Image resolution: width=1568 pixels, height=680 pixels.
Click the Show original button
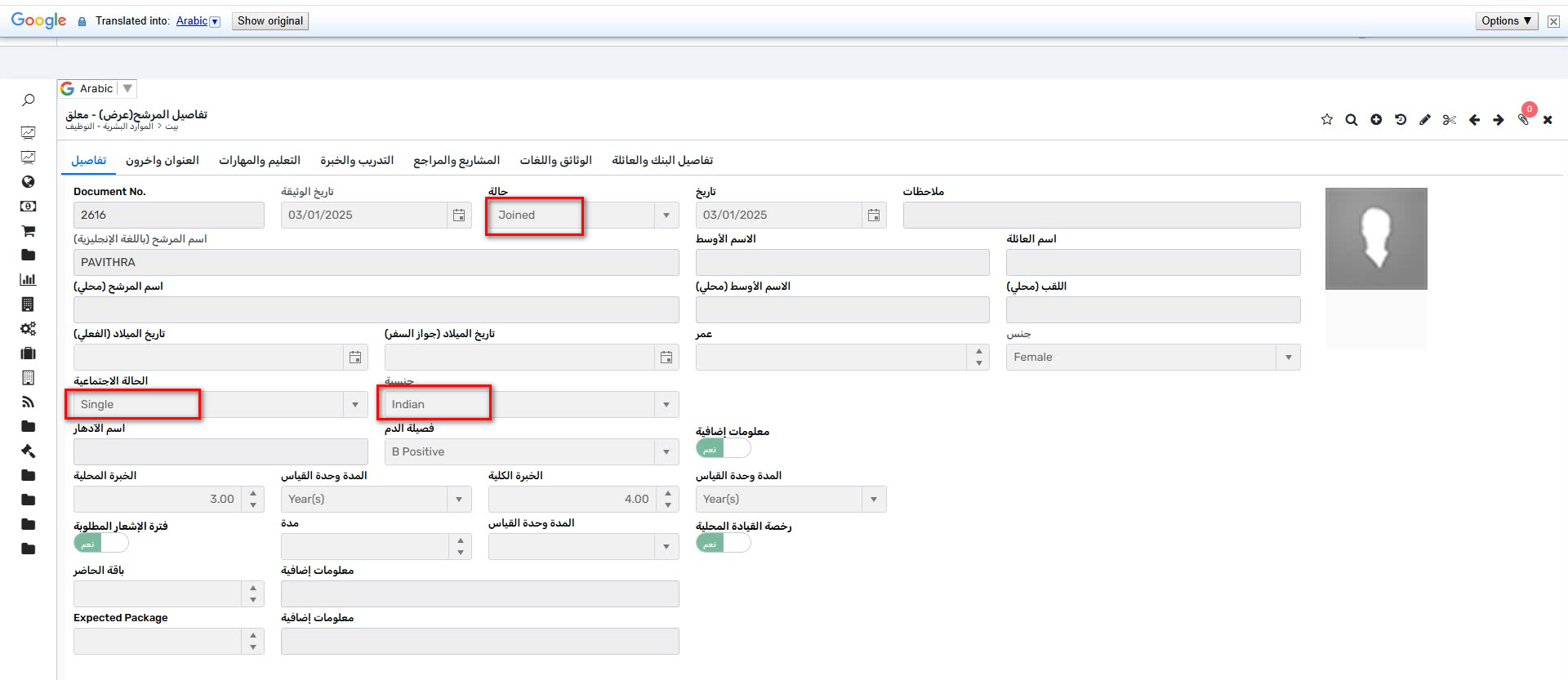(x=269, y=21)
